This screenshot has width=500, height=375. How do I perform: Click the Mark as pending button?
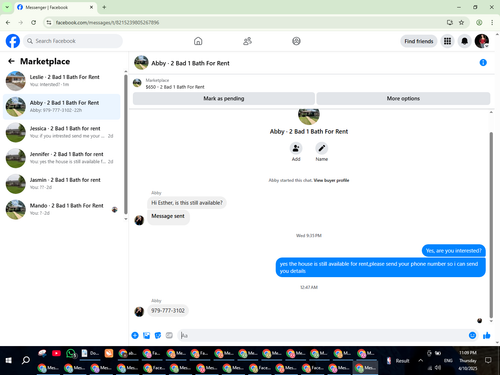224,98
